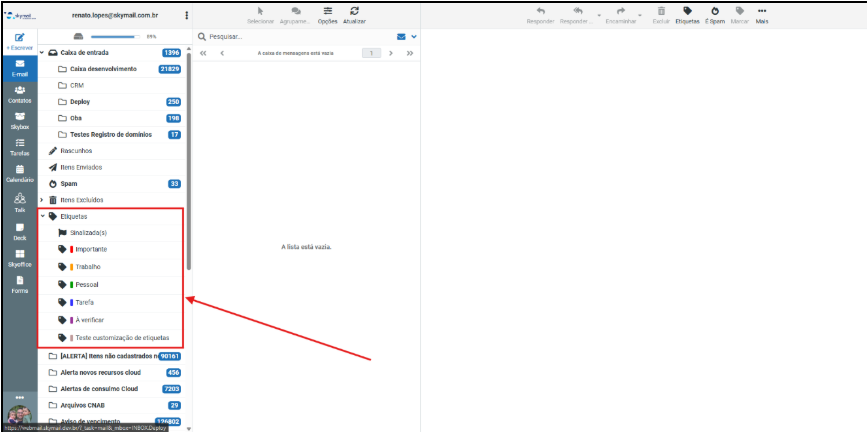Click the Atualizar refresh icon
Image resolution: width=867 pixels, height=432 pixels.
tap(354, 14)
